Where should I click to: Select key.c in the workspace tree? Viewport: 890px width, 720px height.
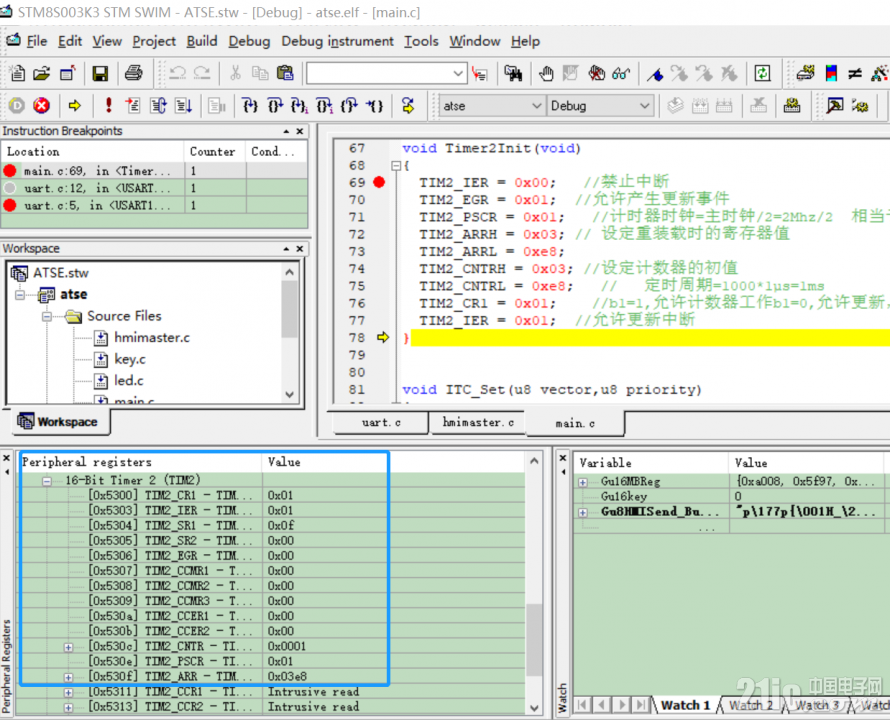click(129, 359)
